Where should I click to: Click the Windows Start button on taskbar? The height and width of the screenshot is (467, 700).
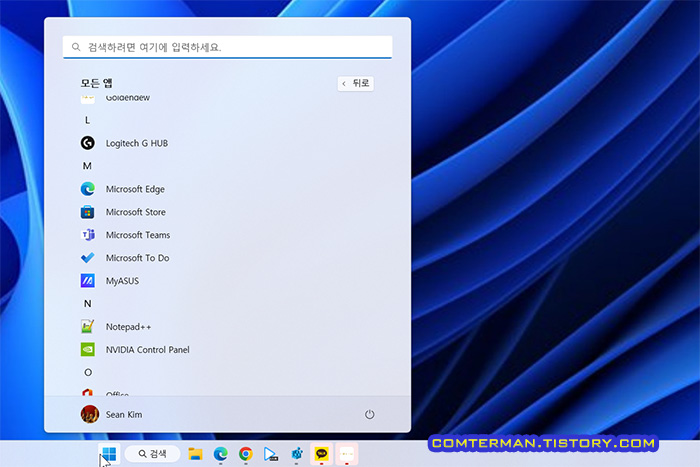(109, 454)
